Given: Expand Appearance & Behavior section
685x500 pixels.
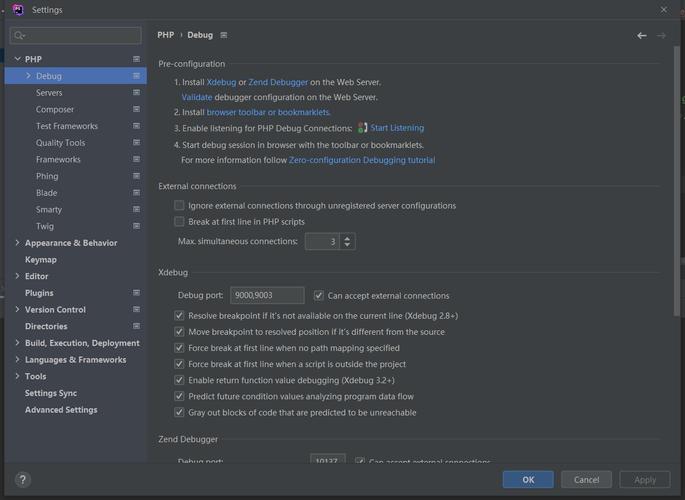Looking at the screenshot, I should tap(17, 242).
